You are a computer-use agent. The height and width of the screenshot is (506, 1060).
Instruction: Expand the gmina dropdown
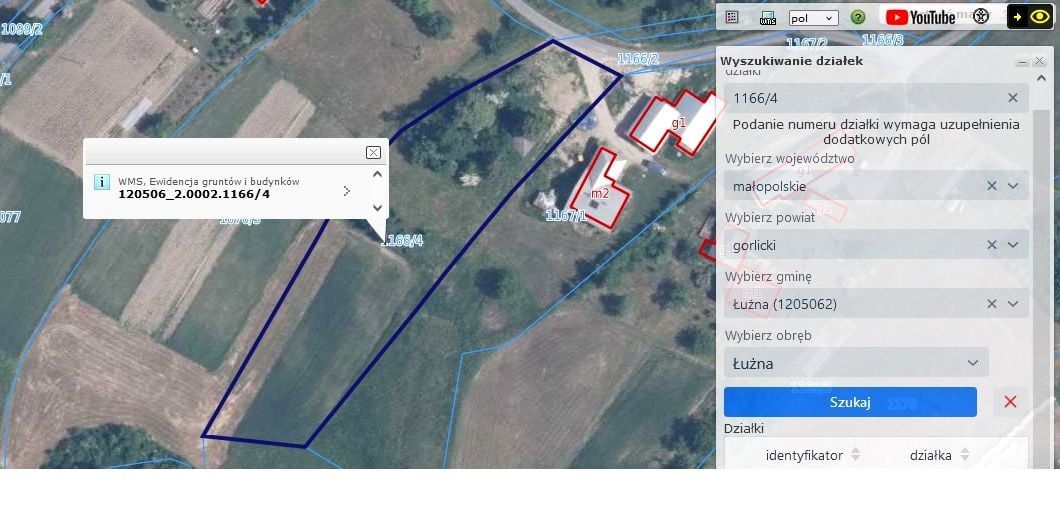(x=1013, y=304)
